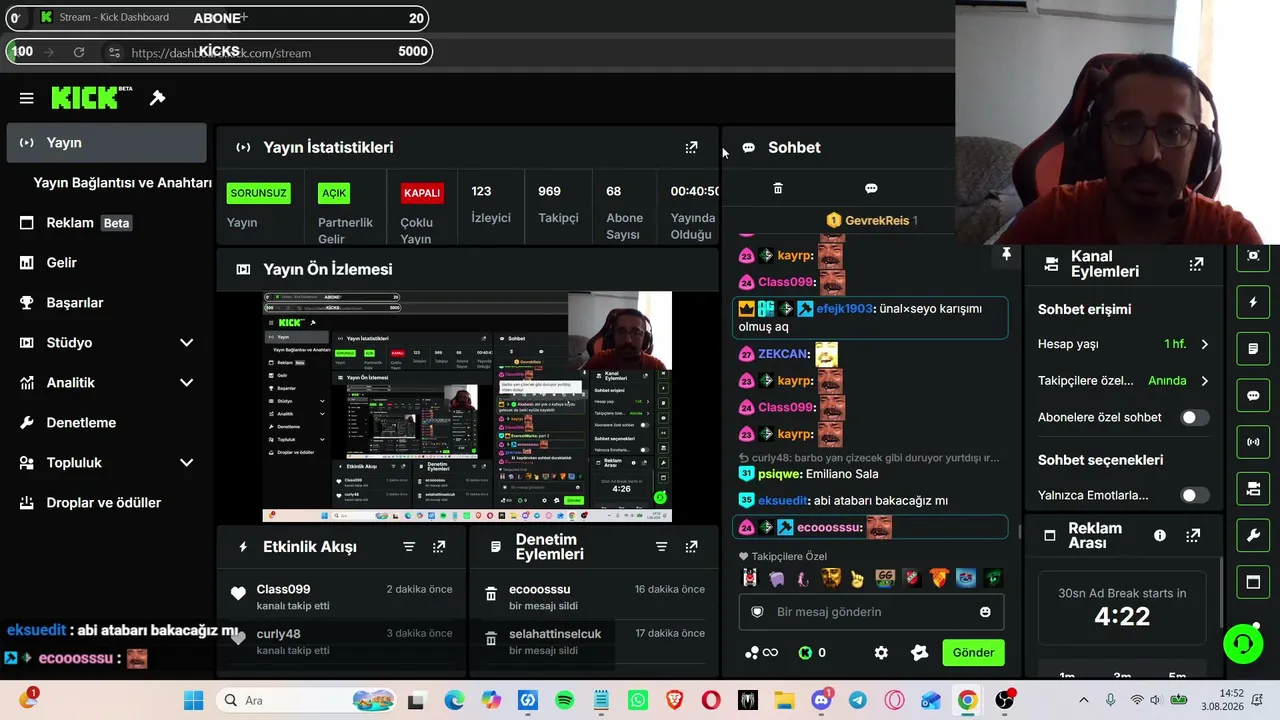
Task: Select the GG emote in emote row
Action: click(x=884, y=578)
